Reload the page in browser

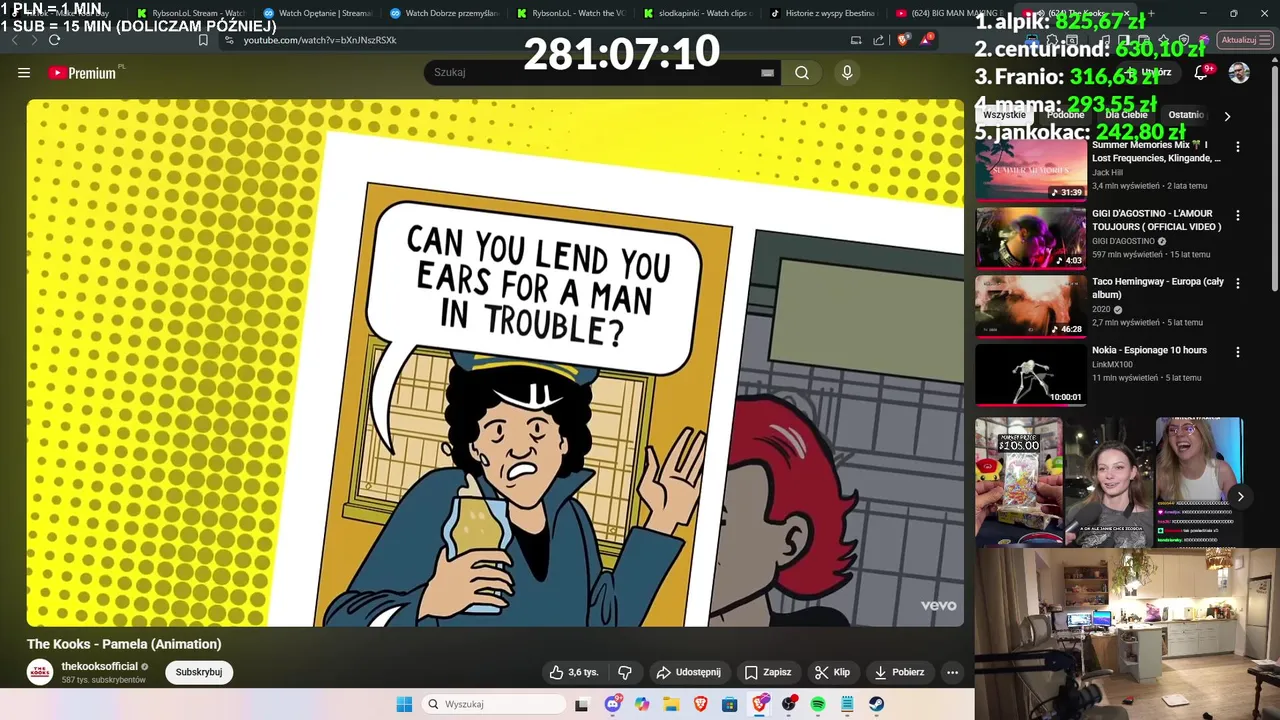[54, 40]
